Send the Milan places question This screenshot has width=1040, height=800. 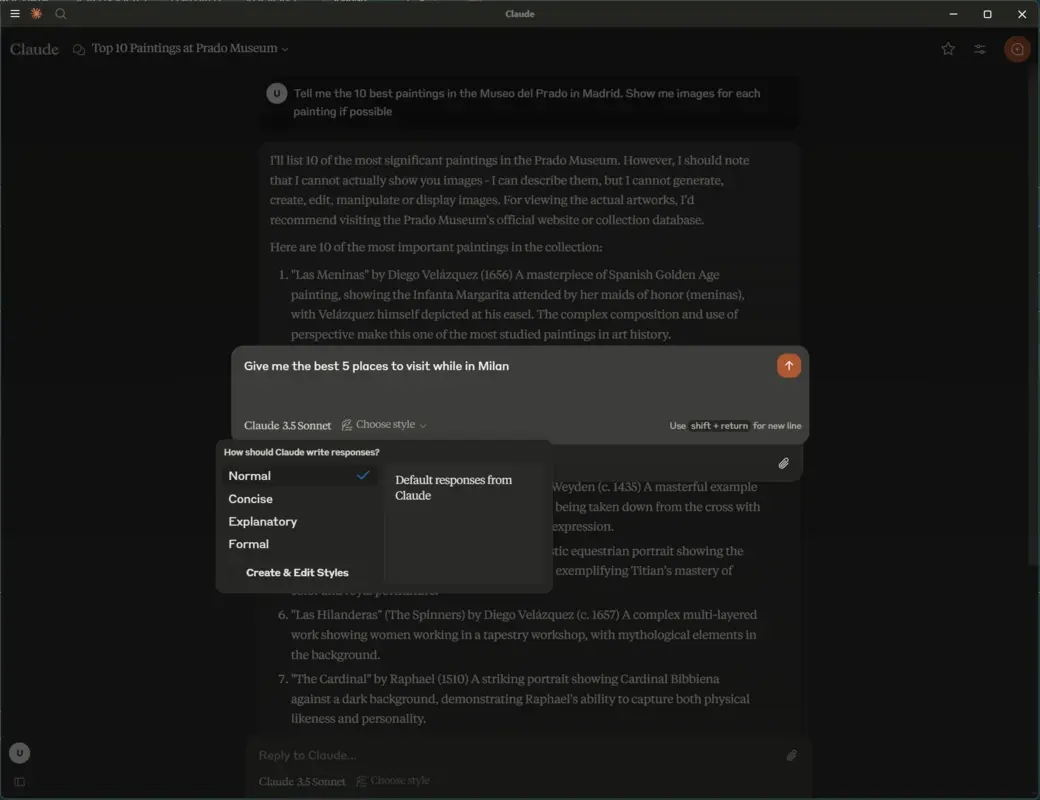(788, 365)
